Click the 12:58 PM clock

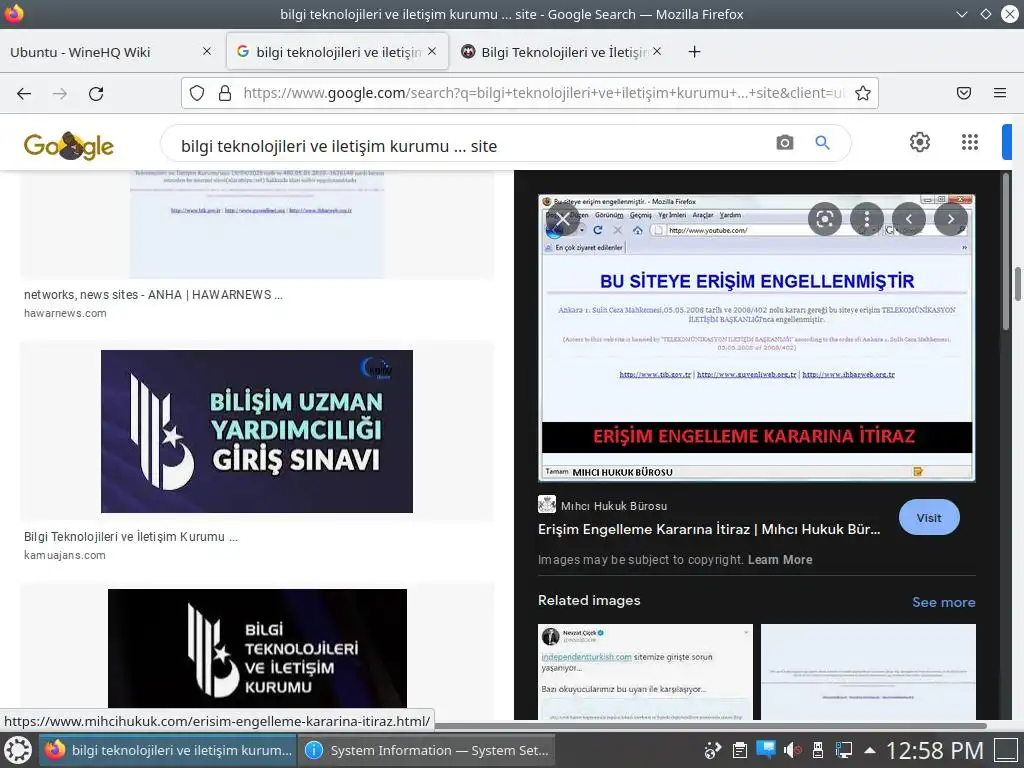pos(935,751)
